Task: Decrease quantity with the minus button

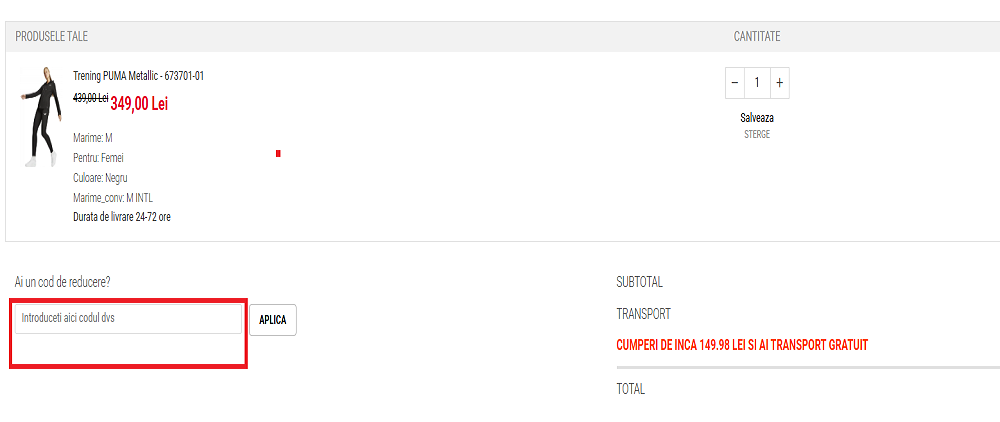Action: 735,83
